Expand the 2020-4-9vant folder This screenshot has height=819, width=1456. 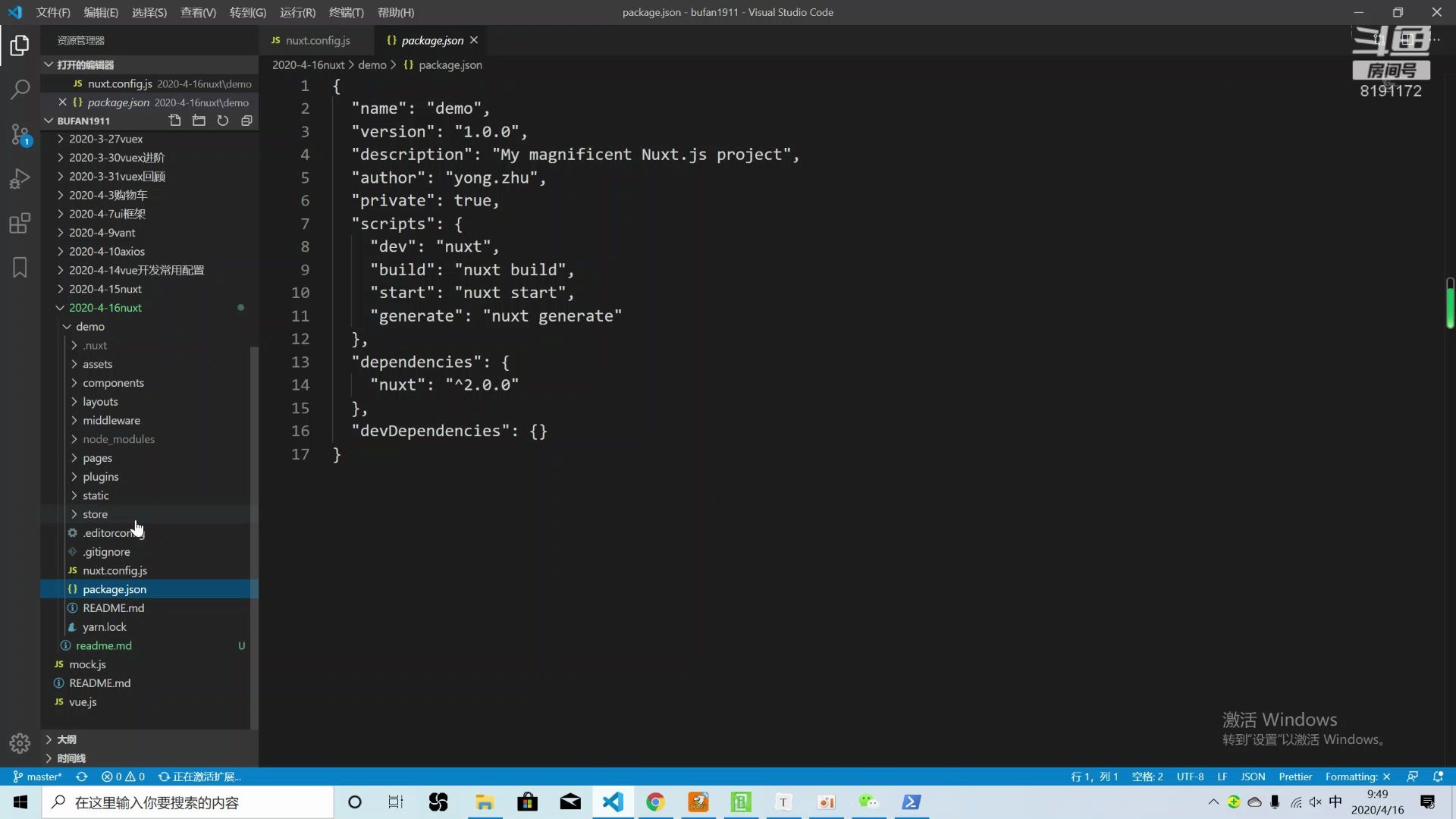click(x=149, y=233)
